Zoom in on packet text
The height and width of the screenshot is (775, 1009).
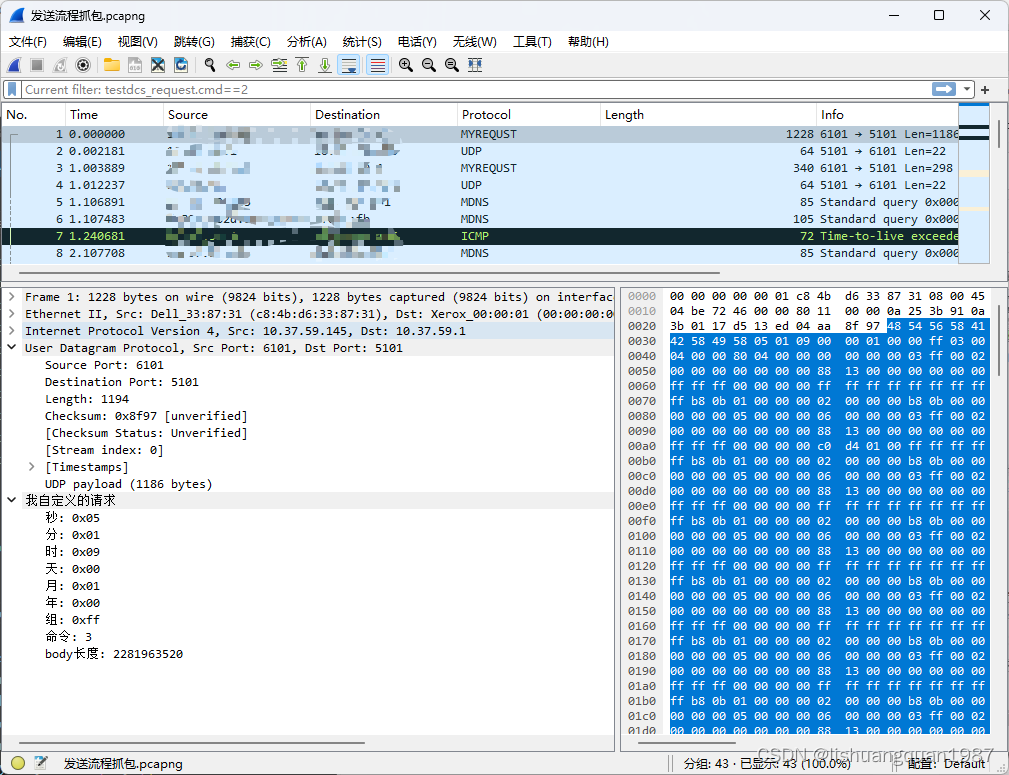pyautogui.click(x=406, y=65)
